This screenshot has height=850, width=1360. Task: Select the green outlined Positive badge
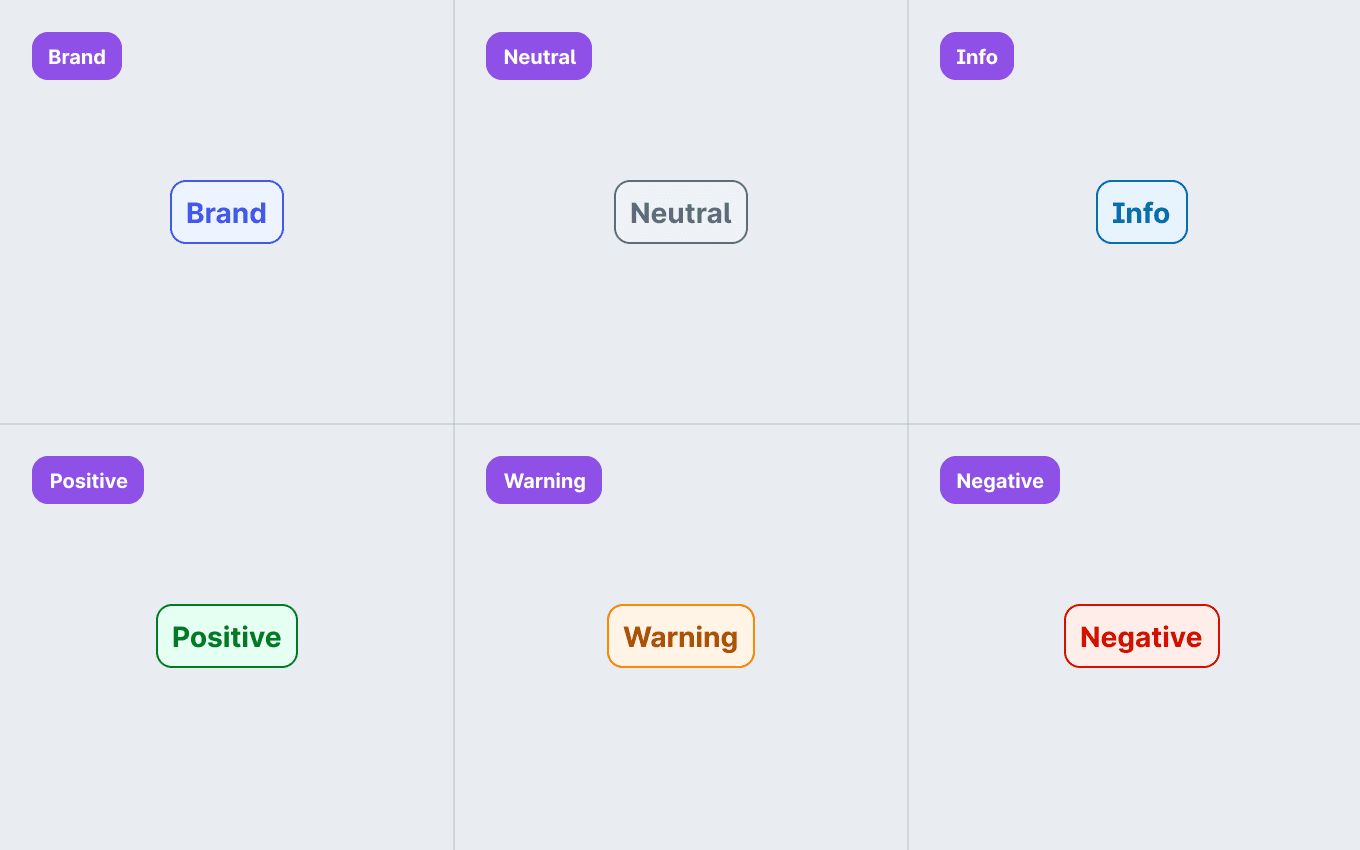tap(227, 636)
